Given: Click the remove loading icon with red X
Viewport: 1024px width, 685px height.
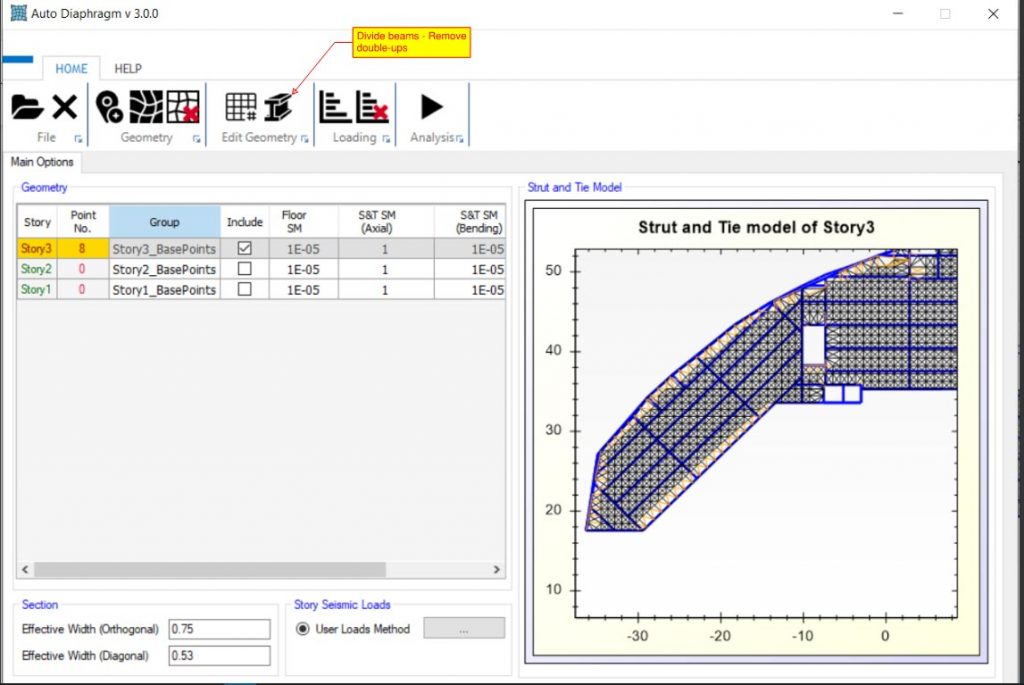Looking at the screenshot, I should [x=372, y=106].
